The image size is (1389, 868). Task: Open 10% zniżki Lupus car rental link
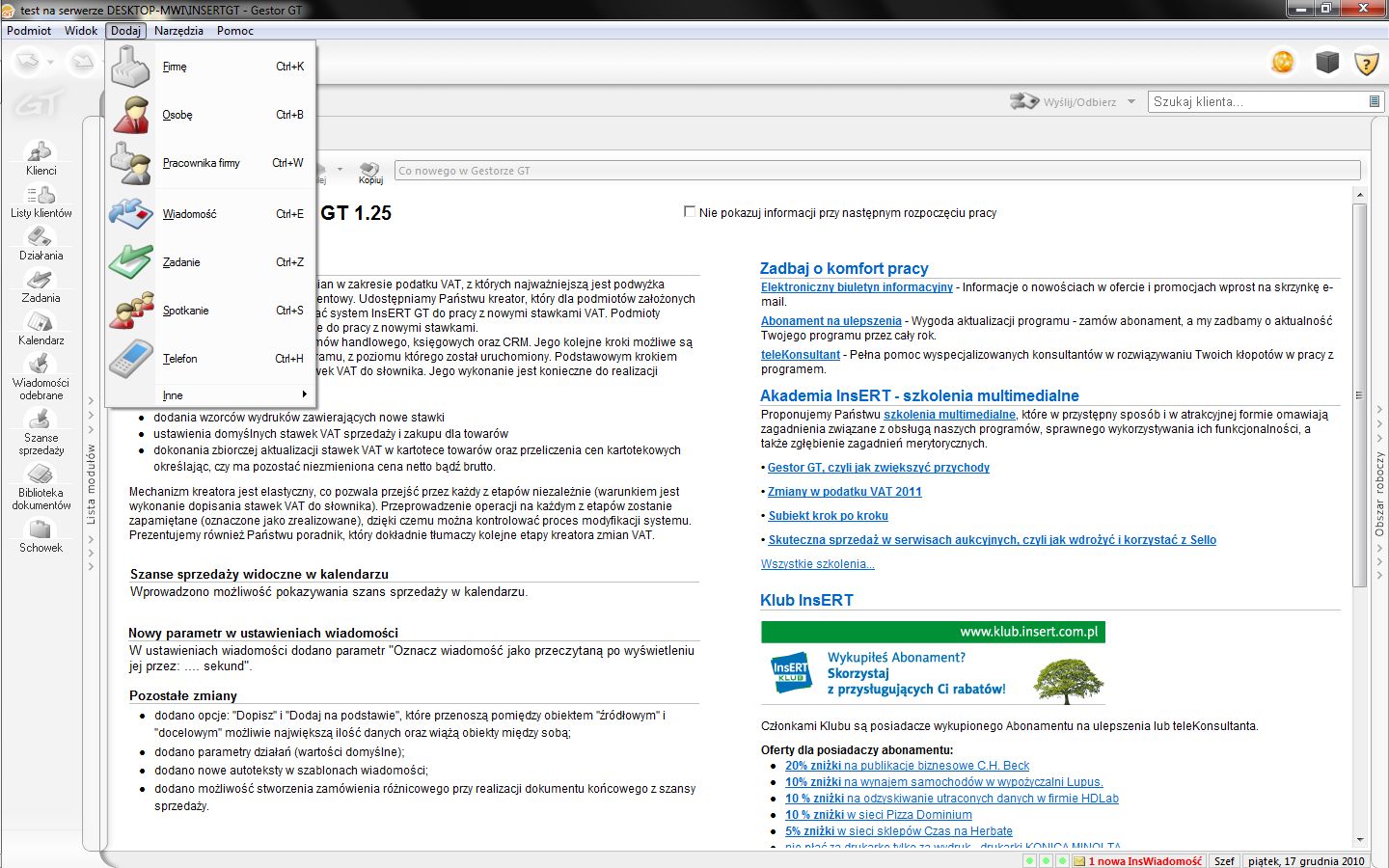[x=944, y=782]
